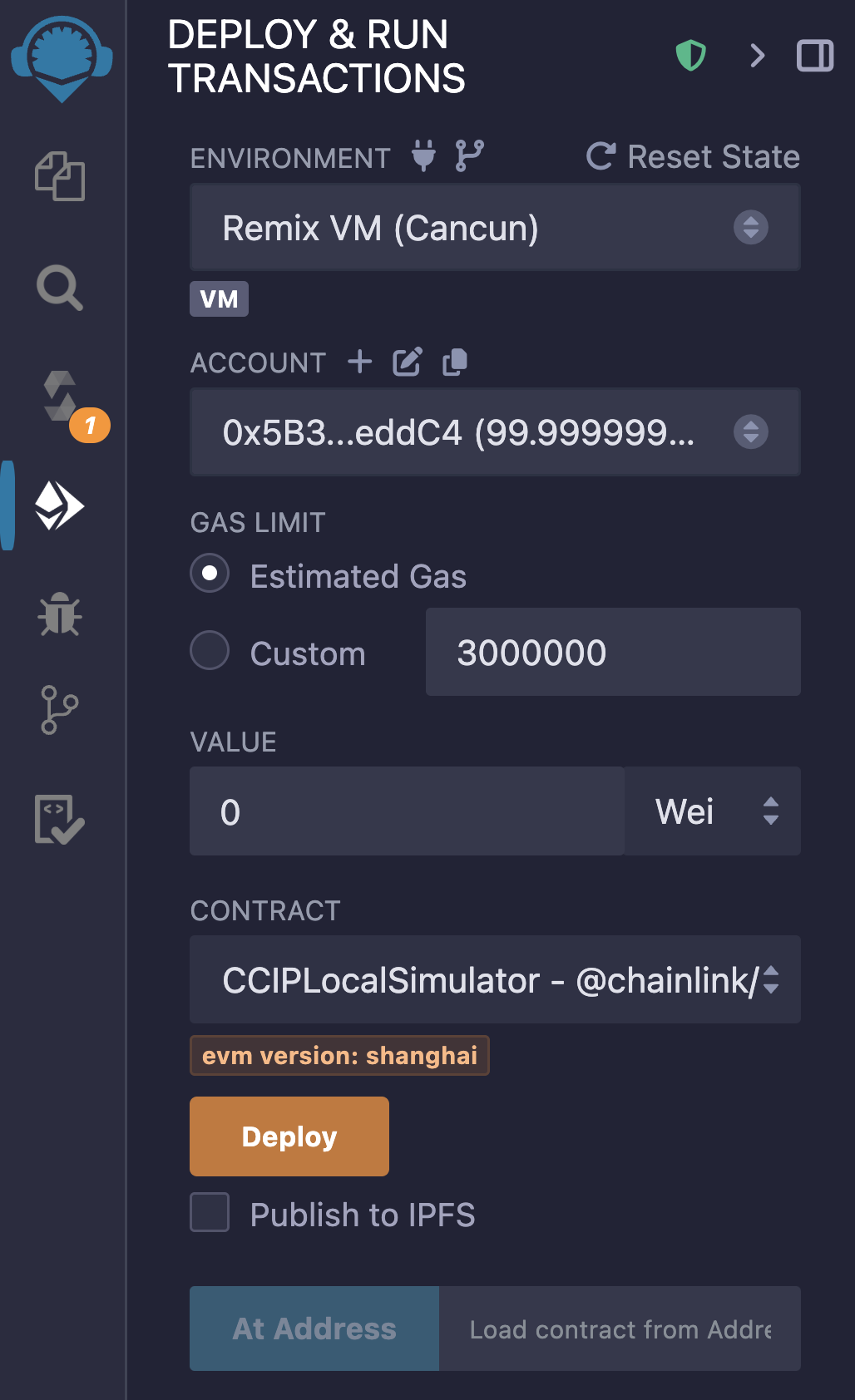
Task: Click the add account plus icon
Action: [x=359, y=362]
